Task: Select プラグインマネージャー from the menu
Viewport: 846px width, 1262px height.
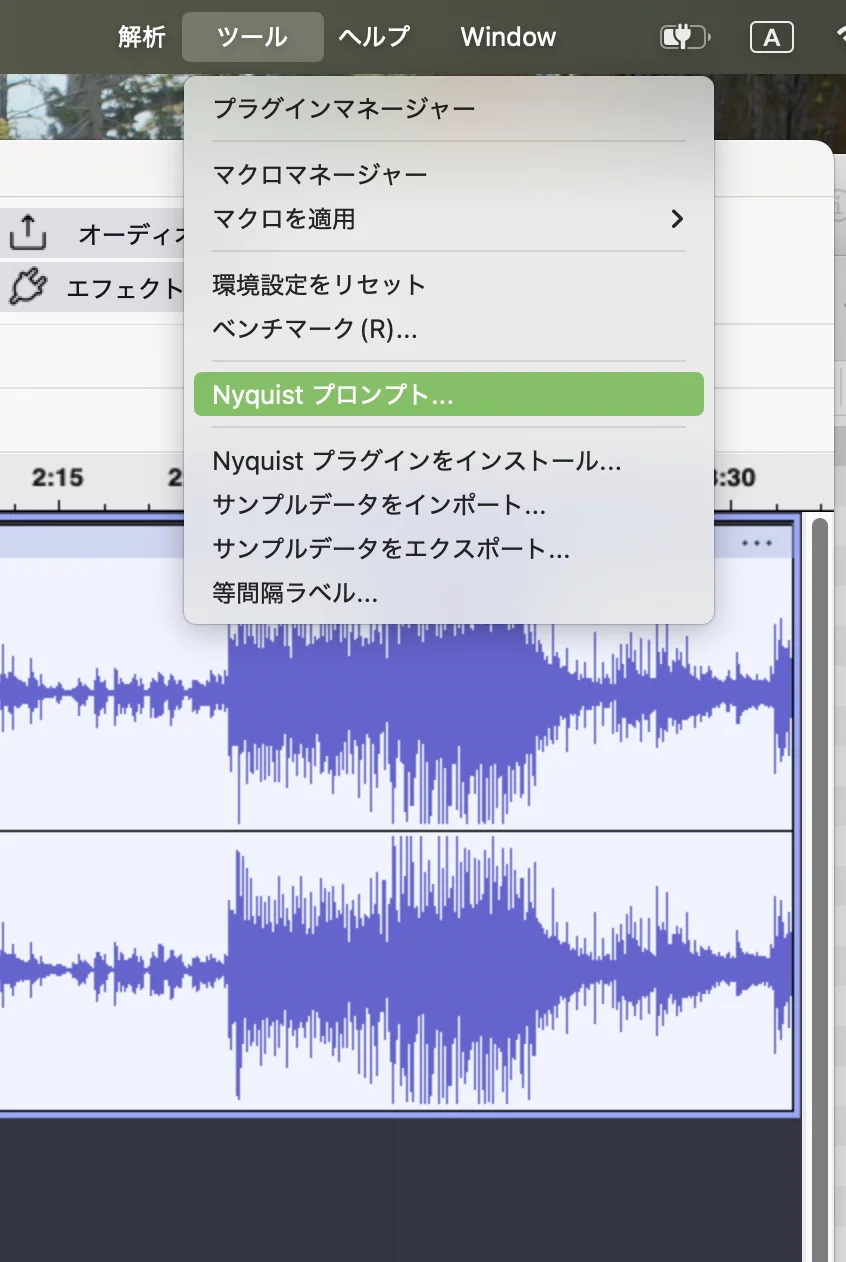Action: [344, 108]
